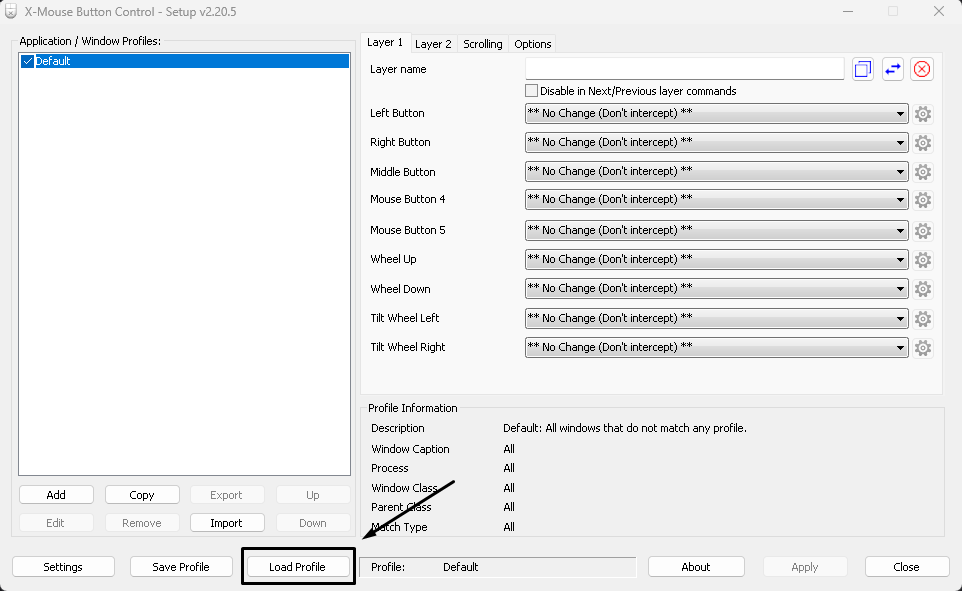This screenshot has width=962, height=591.
Task: Toggle Disable in Next/Previous layer commands
Action: point(531,91)
